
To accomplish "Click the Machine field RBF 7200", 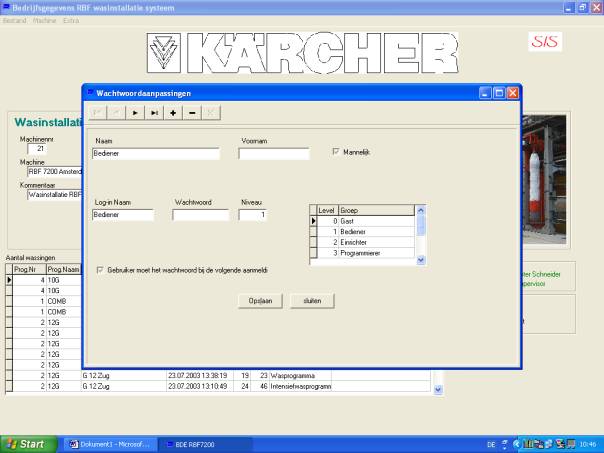I will point(55,171).
